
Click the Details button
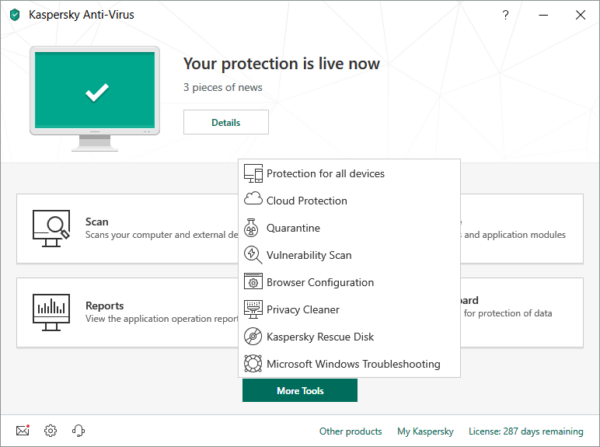226,122
